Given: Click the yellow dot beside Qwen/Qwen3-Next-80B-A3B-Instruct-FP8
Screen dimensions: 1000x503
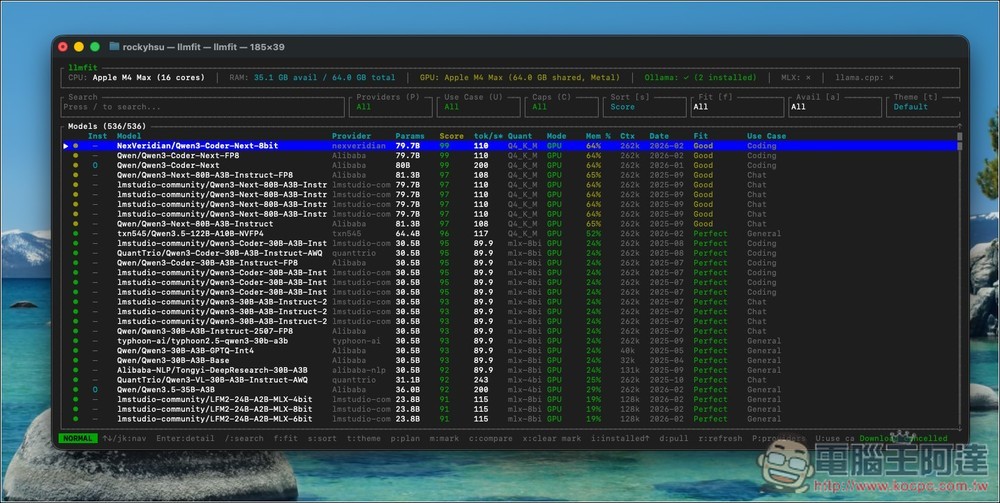Looking at the screenshot, I should (75, 175).
